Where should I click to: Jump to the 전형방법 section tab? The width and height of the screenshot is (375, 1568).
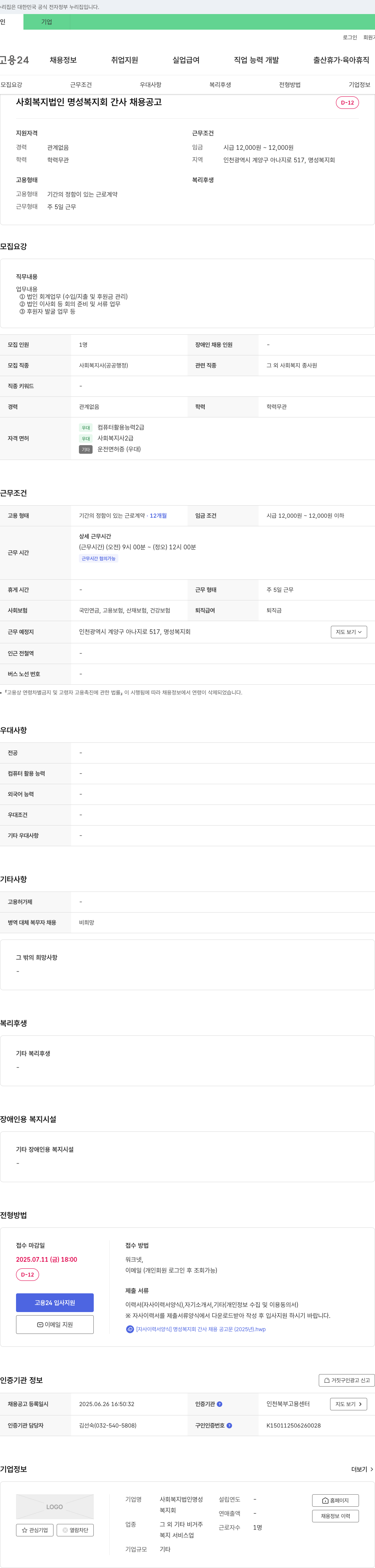289,85
